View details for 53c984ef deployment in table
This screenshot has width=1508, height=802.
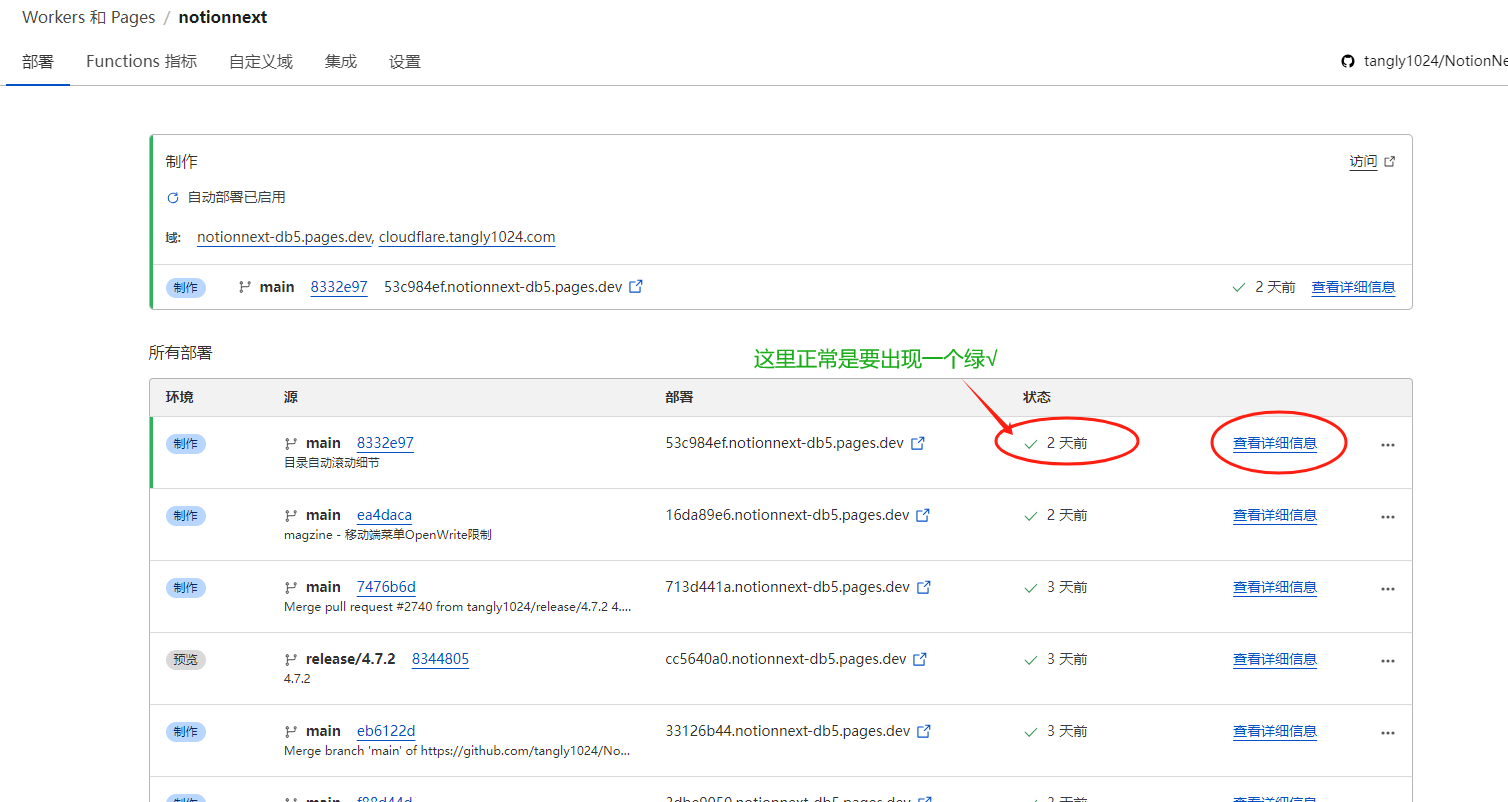click(x=1275, y=443)
